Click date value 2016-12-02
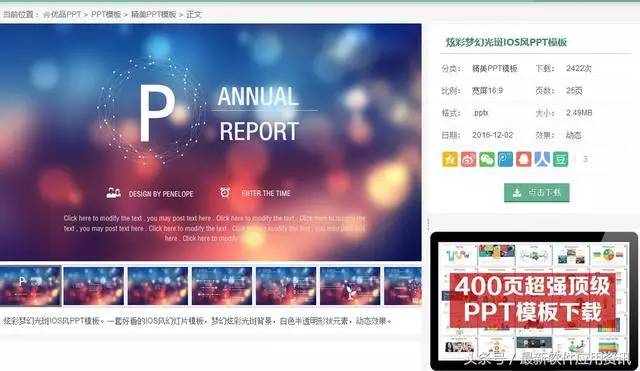This screenshot has height=371, width=640. pyautogui.click(x=493, y=135)
